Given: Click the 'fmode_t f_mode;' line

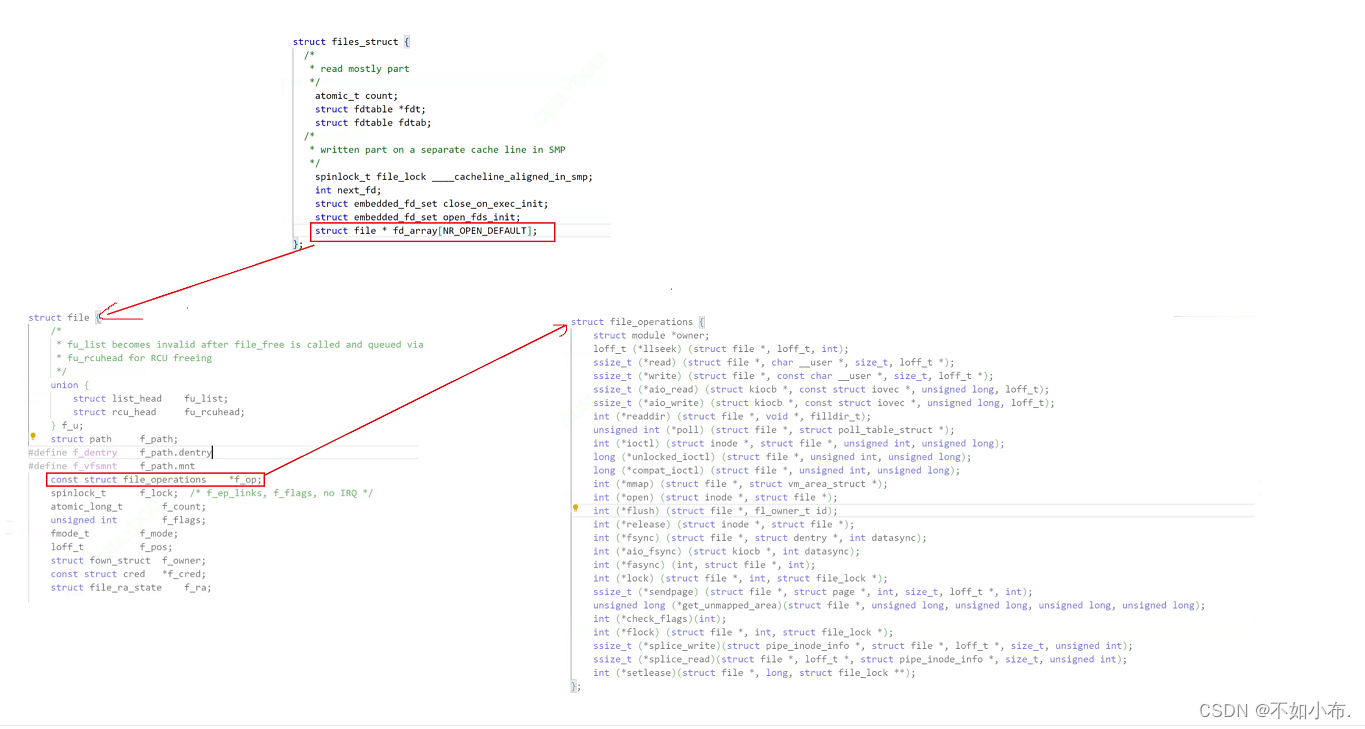Looking at the screenshot, I should point(114,534).
